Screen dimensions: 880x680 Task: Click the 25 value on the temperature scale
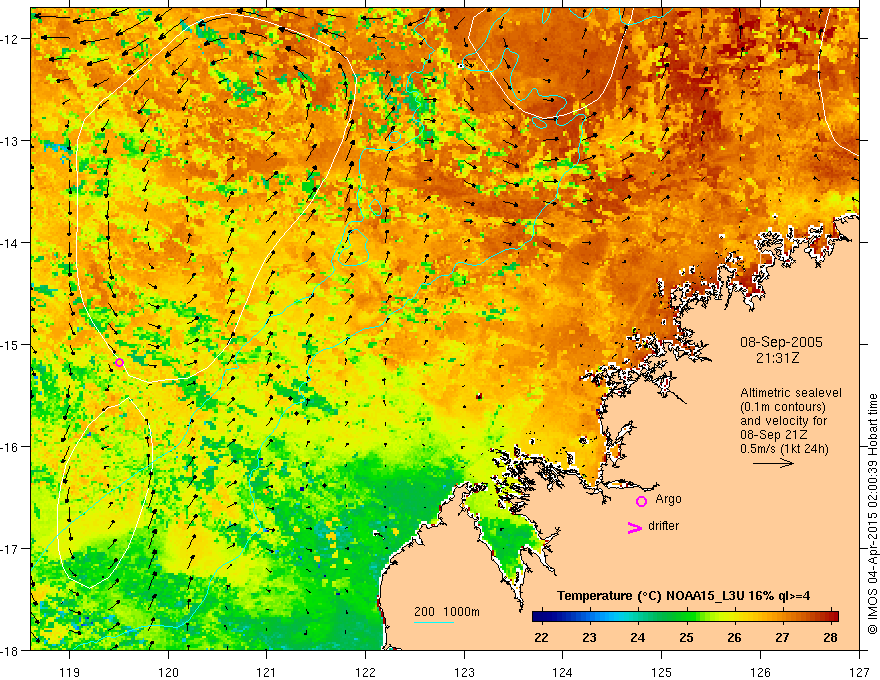point(686,637)
